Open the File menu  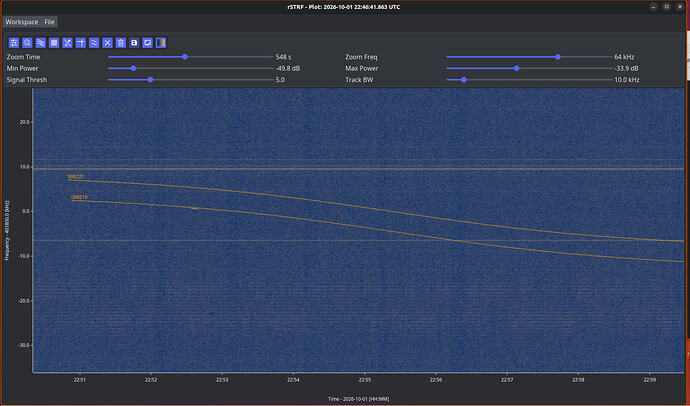tap(49, 22)
